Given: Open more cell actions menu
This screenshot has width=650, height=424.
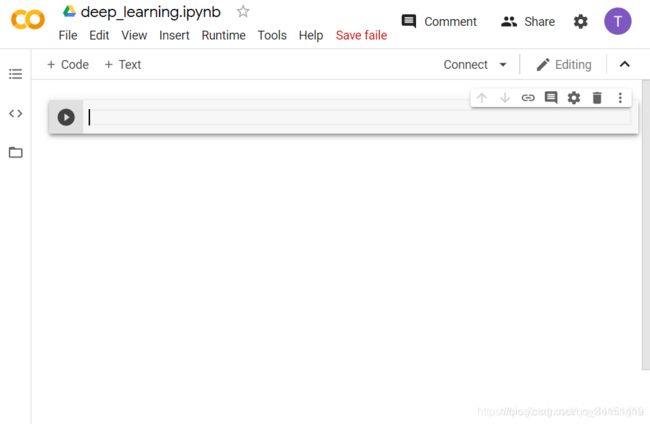Looking at the screenshot, I should pos(620,98).
